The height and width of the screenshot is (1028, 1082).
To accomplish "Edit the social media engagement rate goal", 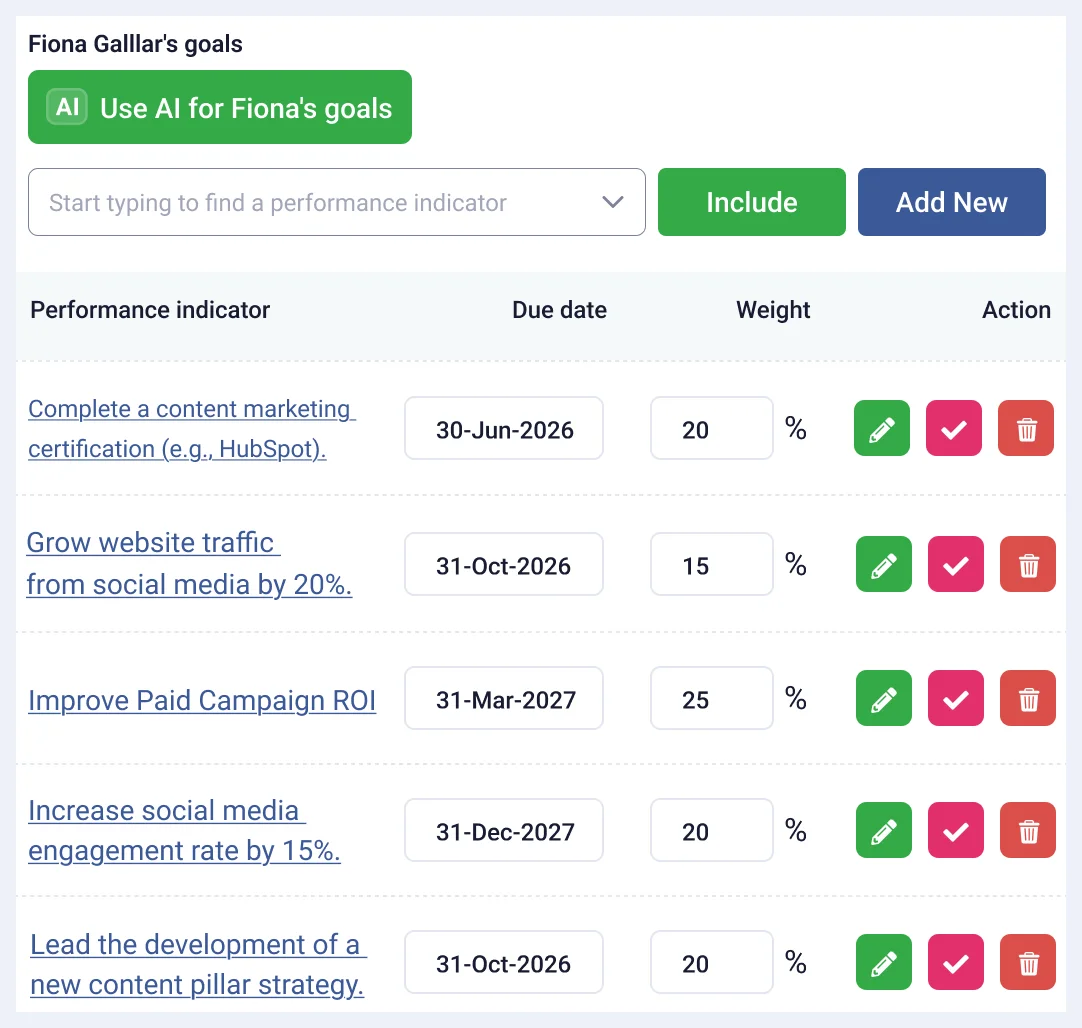I will point(883,830).
